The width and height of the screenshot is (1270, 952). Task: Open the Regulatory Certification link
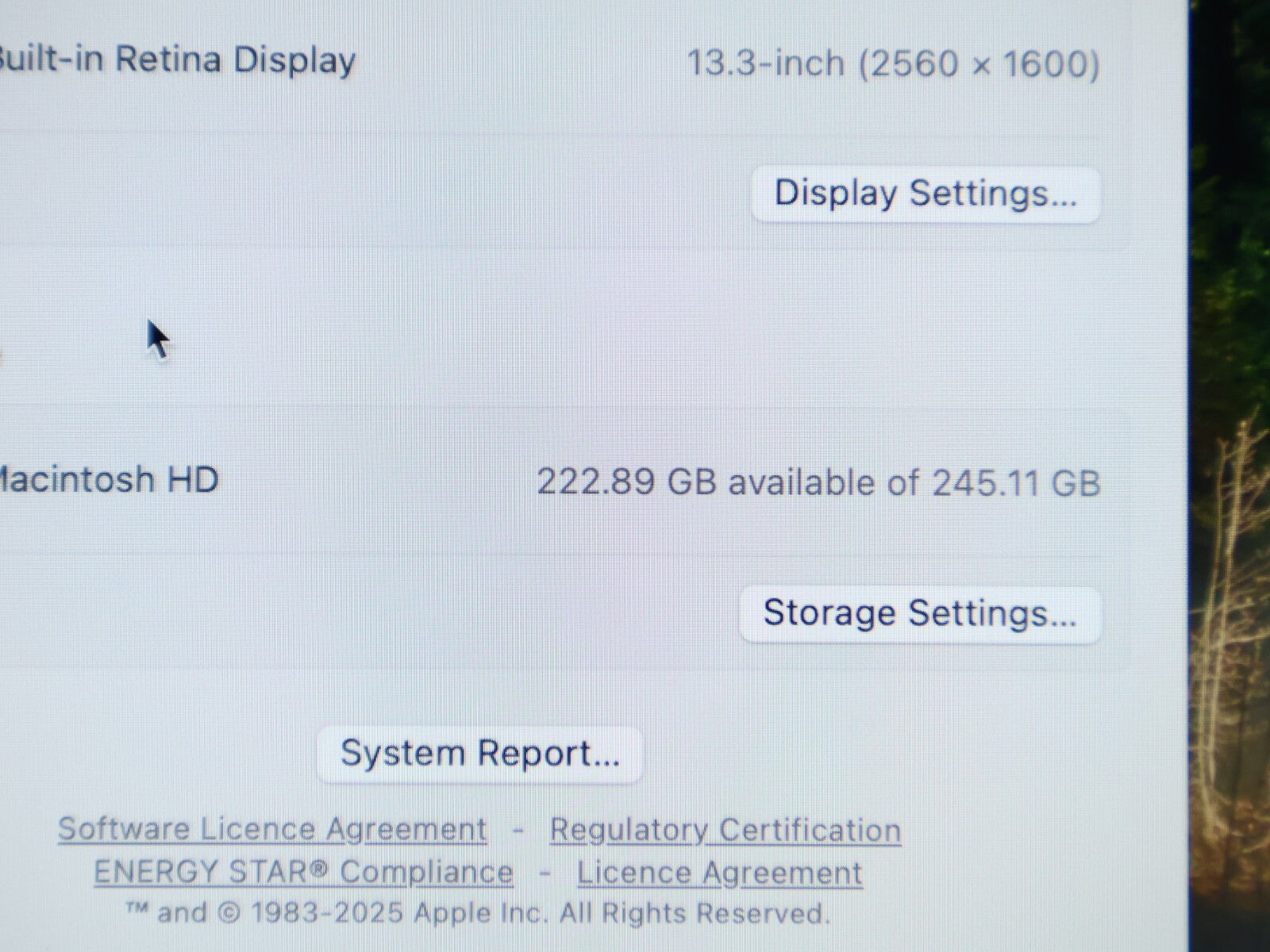click(725, 831)
